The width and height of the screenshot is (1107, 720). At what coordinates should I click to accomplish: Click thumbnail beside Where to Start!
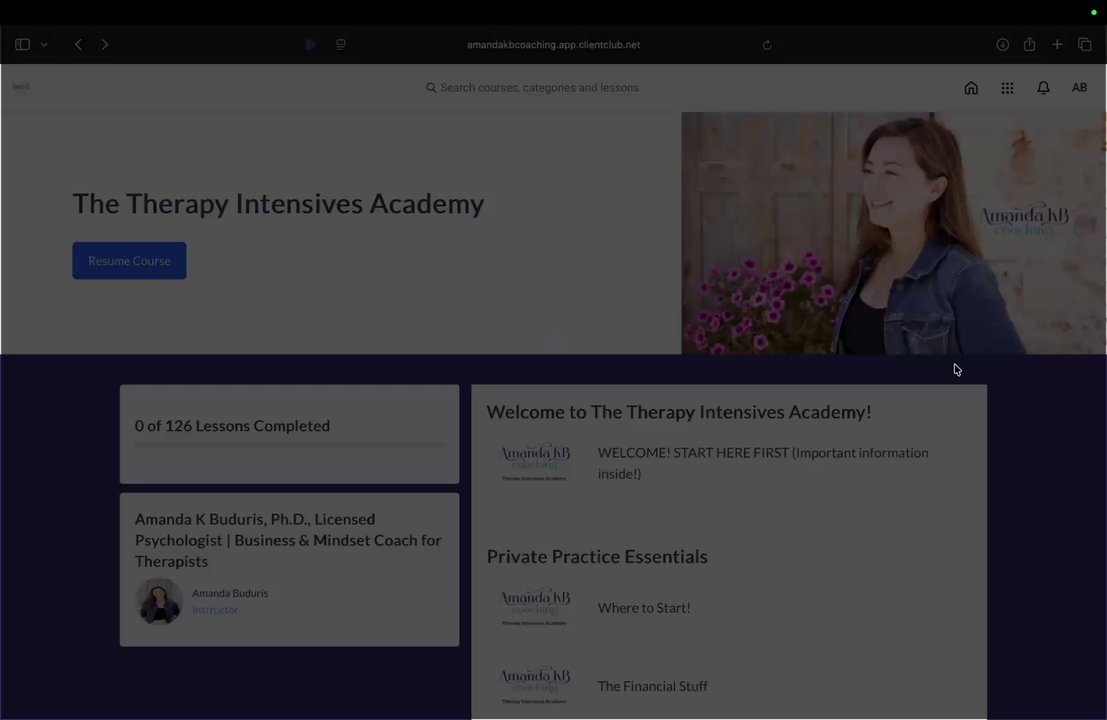pyautogui.click(x=534, y=608)
